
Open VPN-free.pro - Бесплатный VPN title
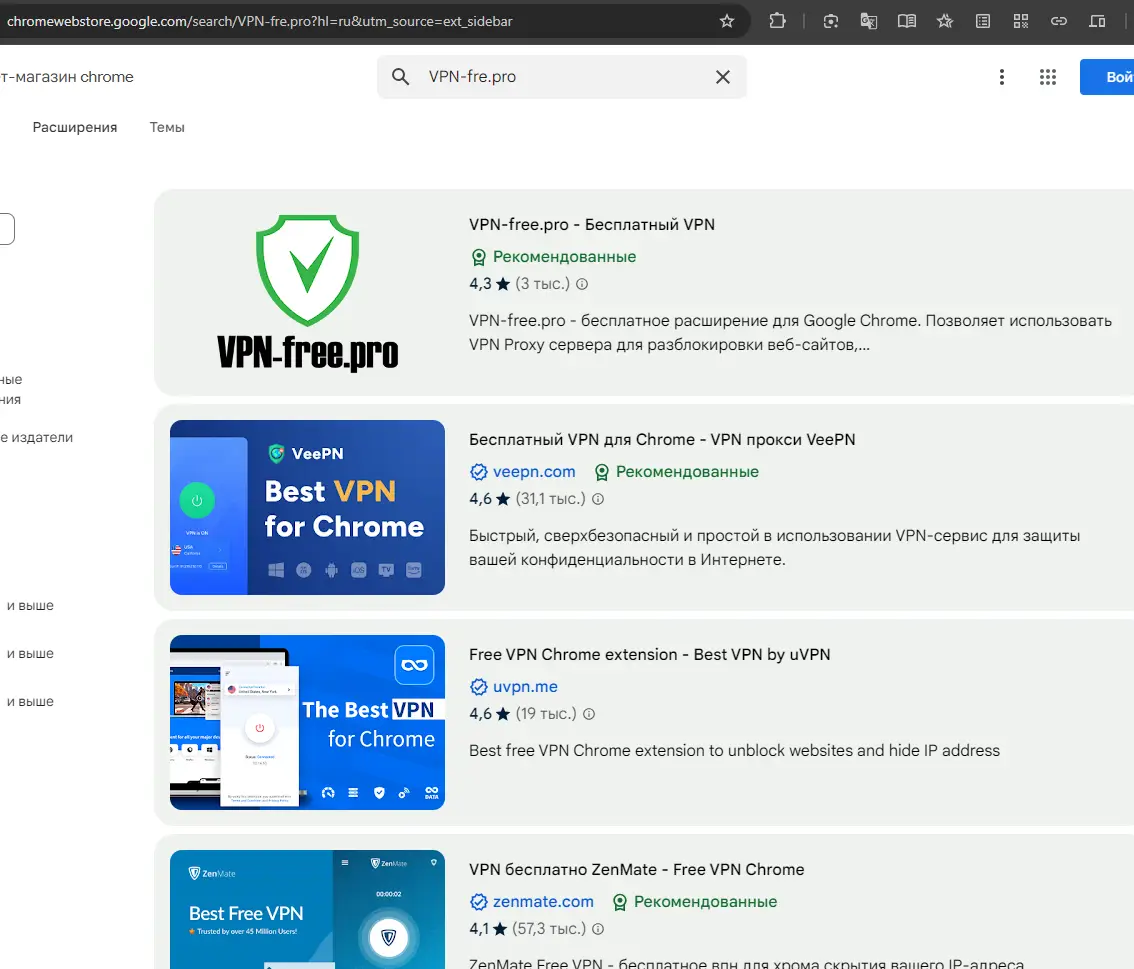click(592, 224)
